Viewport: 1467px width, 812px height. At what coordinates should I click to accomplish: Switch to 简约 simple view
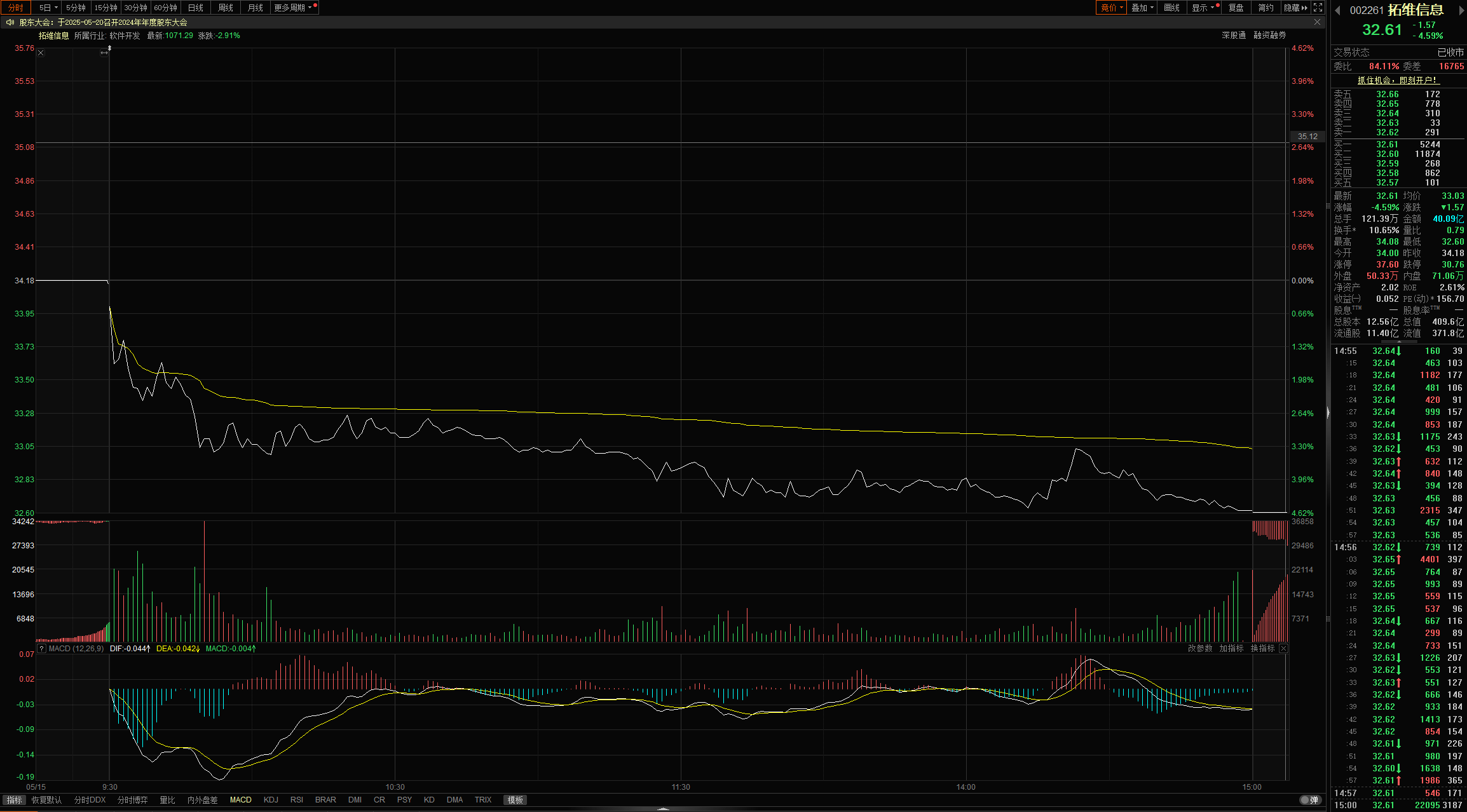pos(1266,8)
